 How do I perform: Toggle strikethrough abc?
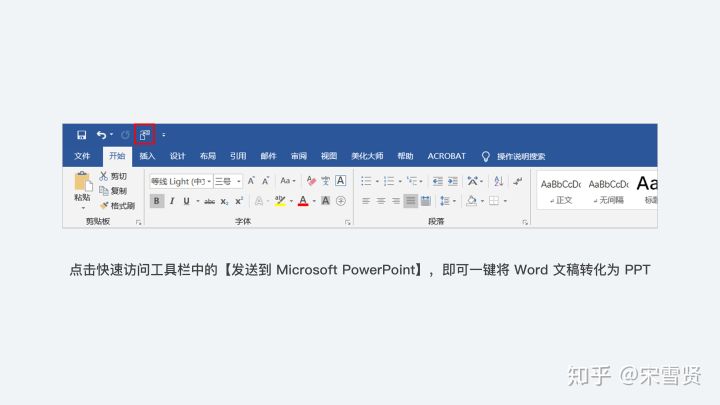point(209,201)
